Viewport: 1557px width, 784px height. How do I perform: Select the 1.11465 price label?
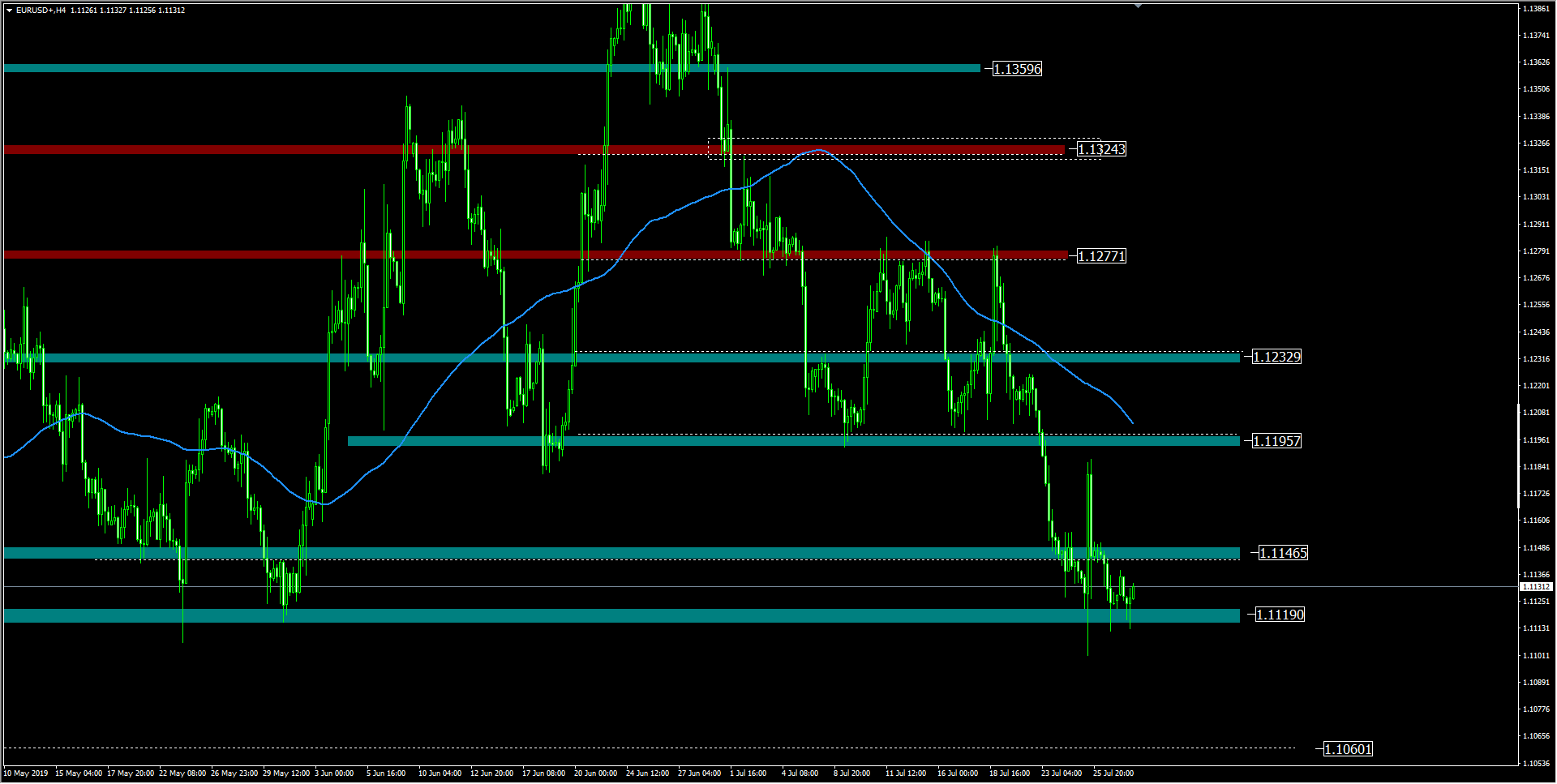click(x=1283, y=553)
